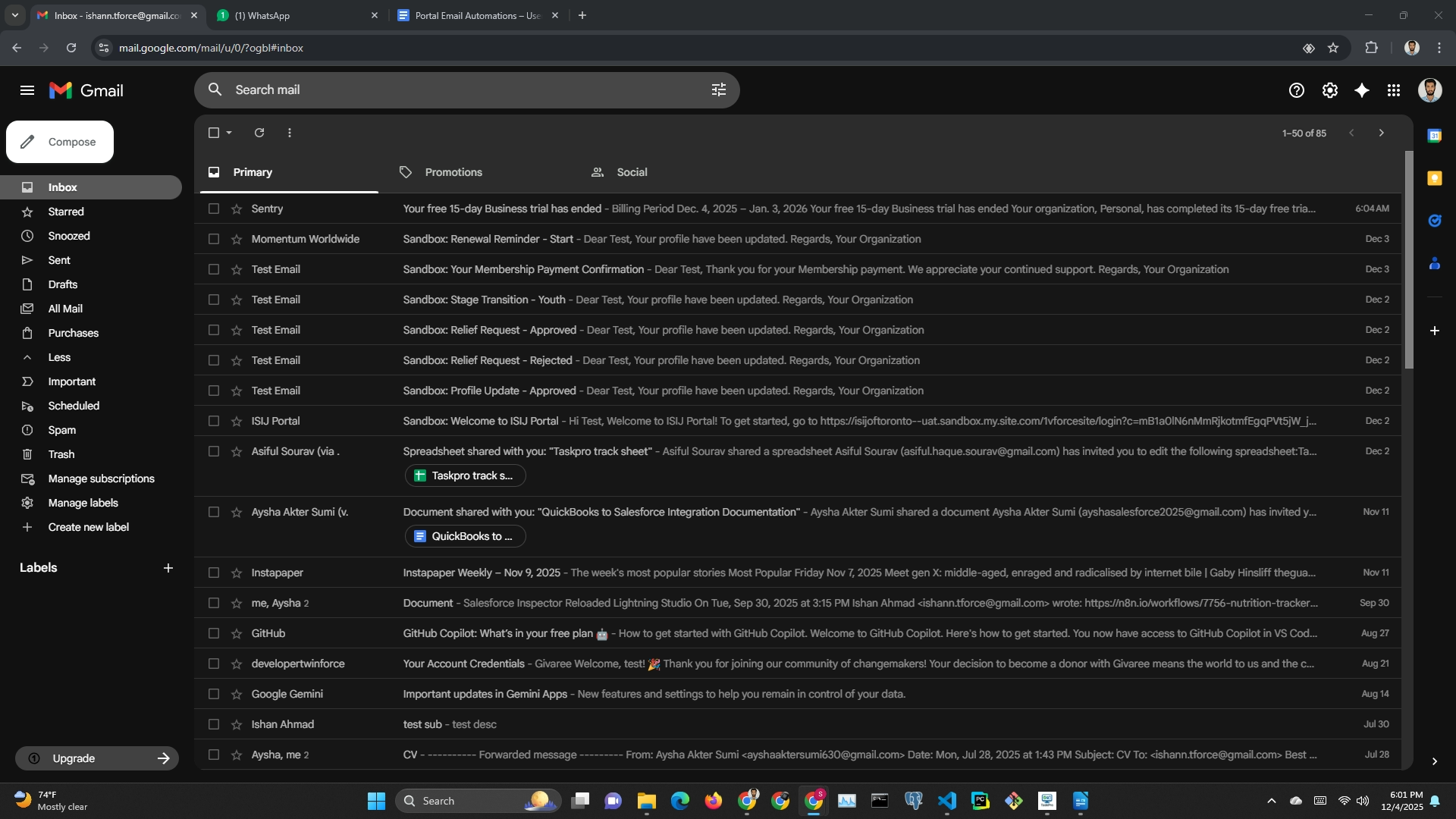
Task: Click the Support help icon
Action: tap(1296, 90)
